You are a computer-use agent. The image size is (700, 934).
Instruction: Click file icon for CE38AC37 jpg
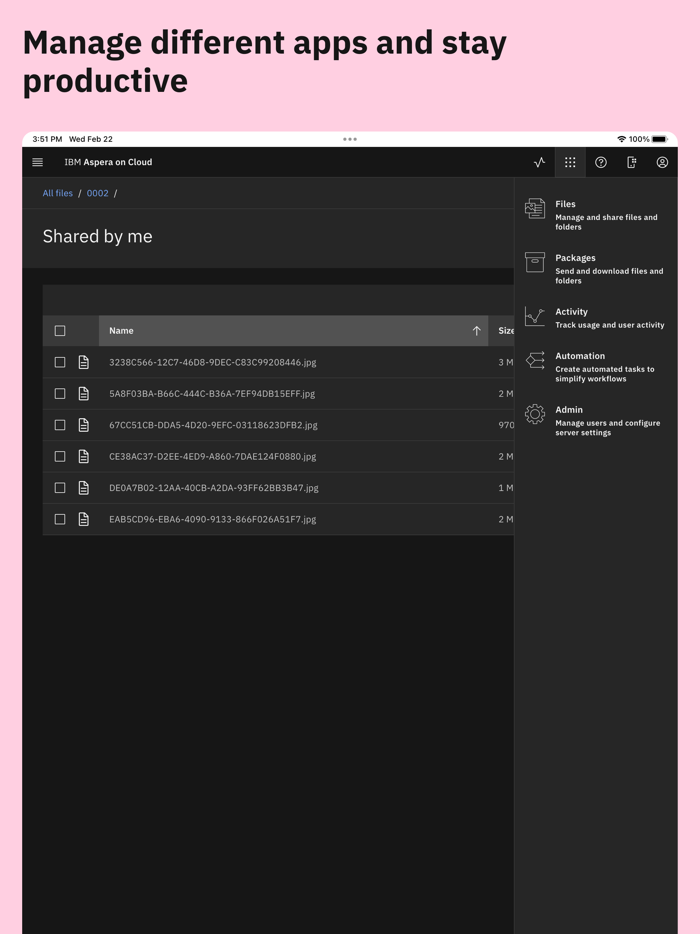(x=83, y=456)
